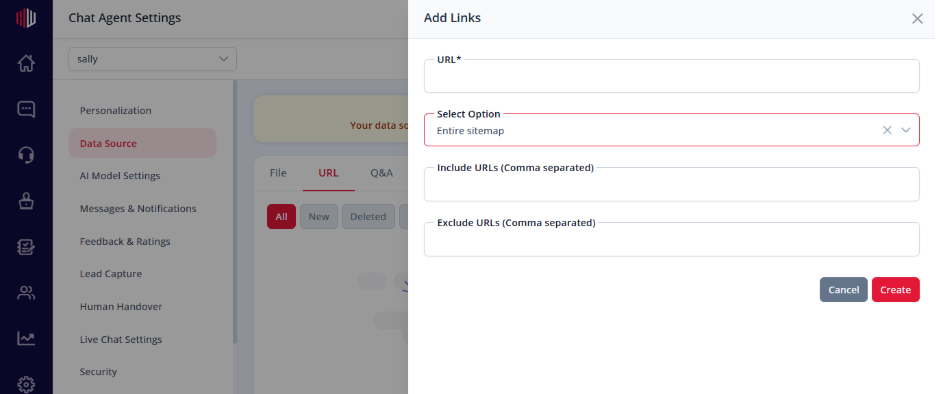Close the Add Links panel
Screen dimensions: 936x394
click(x=917, y=19)
